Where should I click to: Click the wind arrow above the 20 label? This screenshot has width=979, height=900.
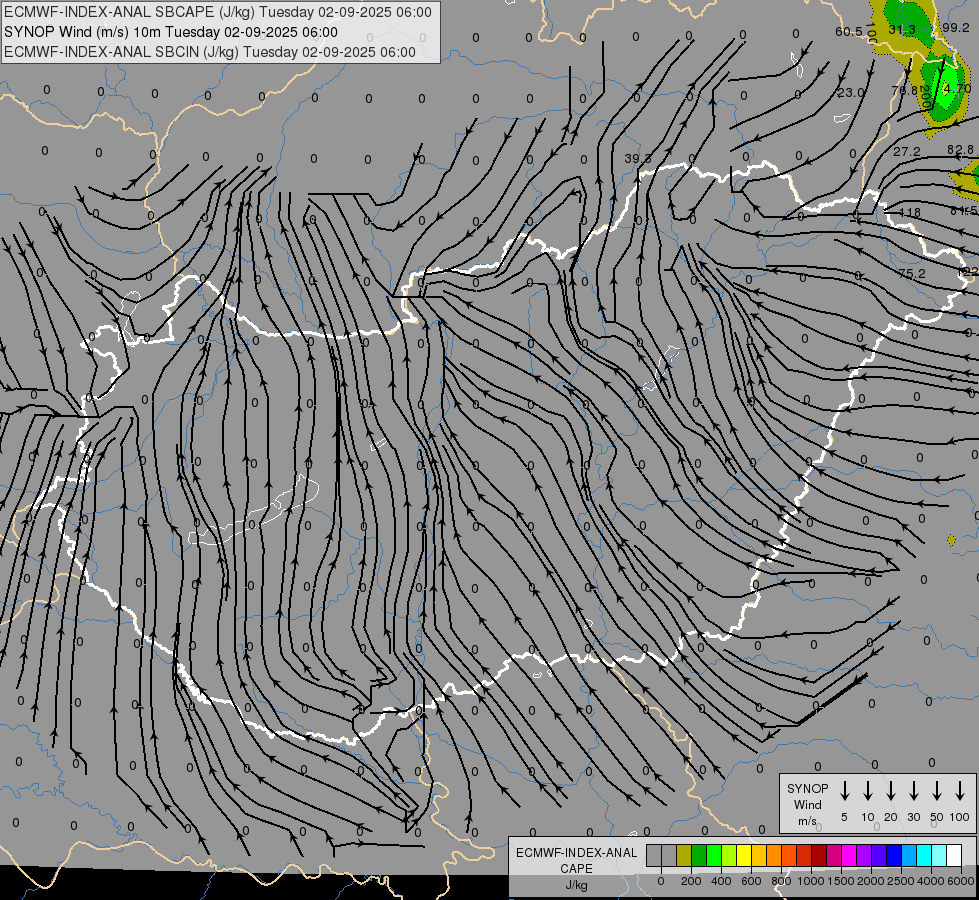coord(890,791)
